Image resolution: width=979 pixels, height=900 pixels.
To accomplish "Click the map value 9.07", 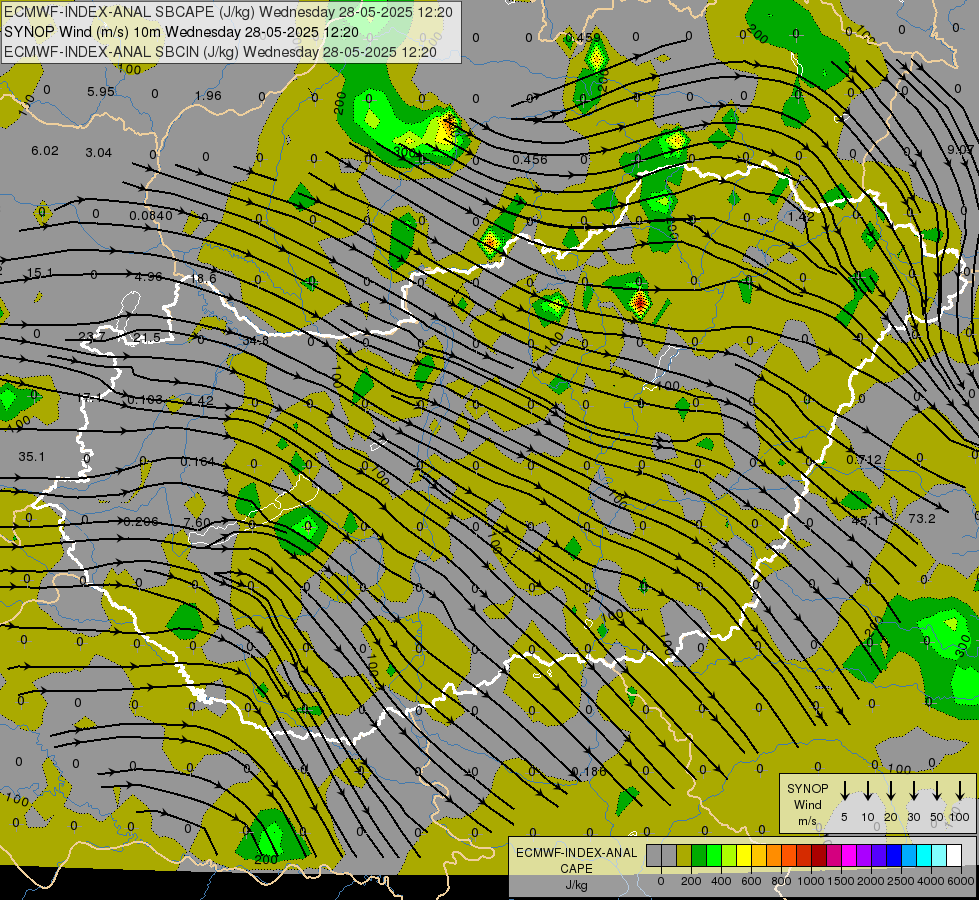I will point(960,149).
